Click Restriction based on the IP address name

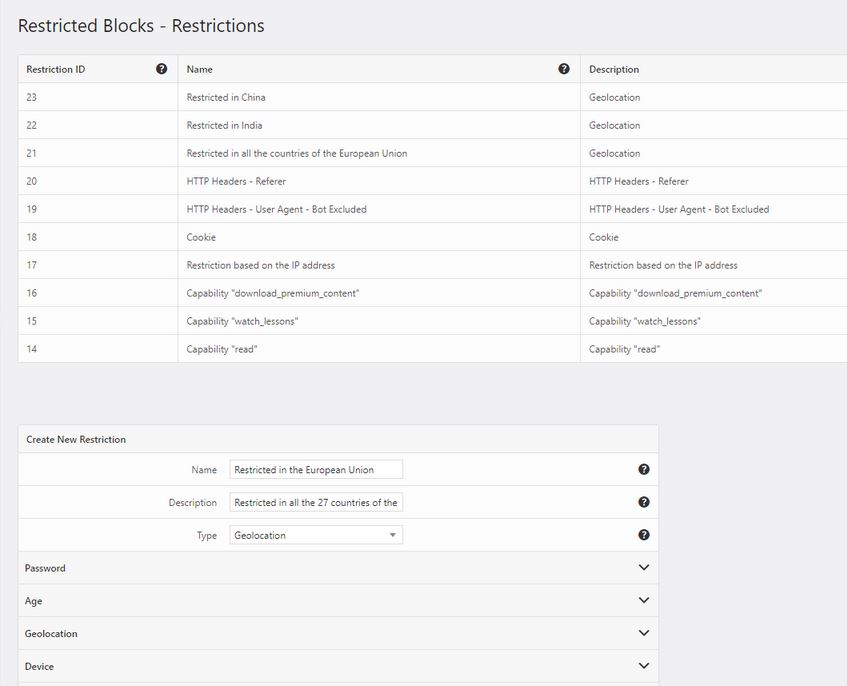[260, 265]
